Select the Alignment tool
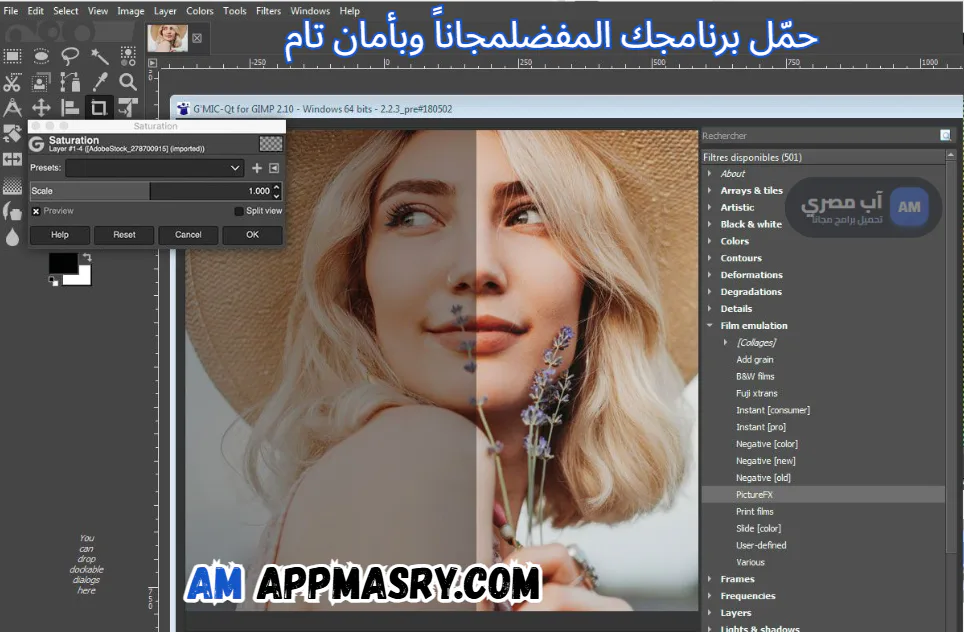 click(x=70, y=108)
